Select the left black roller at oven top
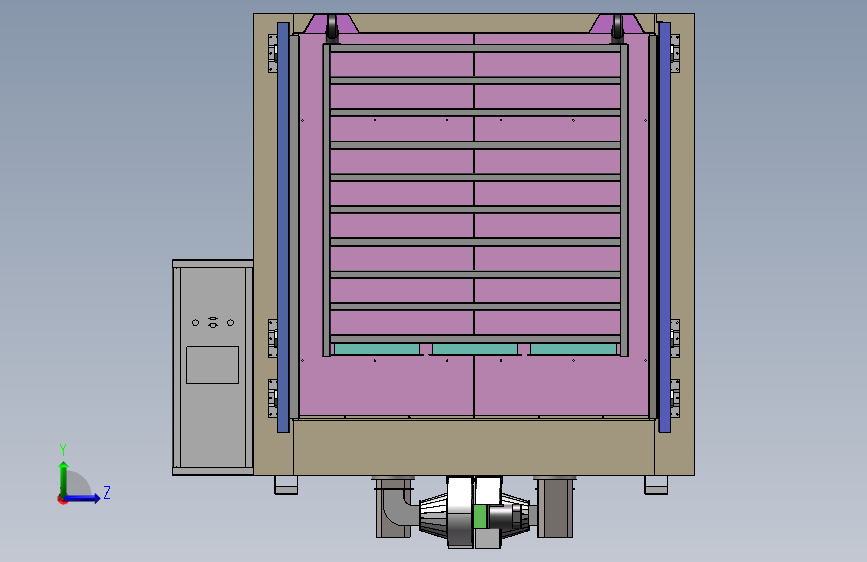Screen dimensions: 867x562 332,28
